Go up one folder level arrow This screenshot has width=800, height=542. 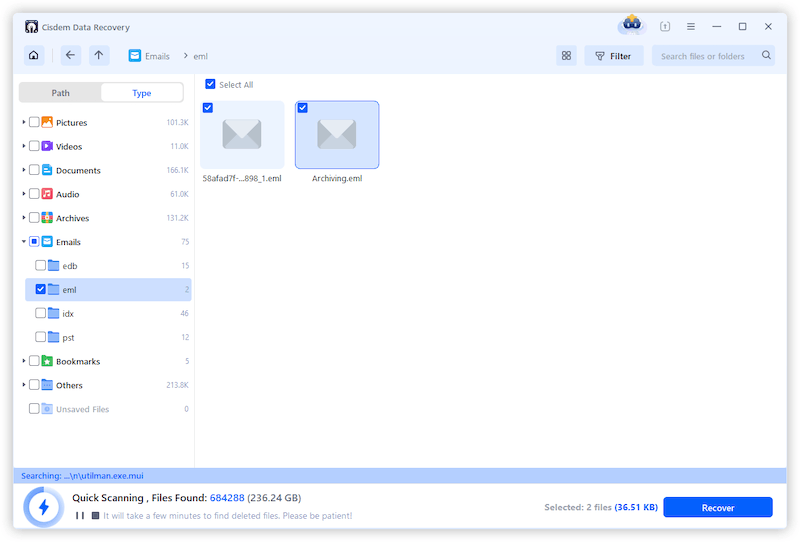point(99,55)
